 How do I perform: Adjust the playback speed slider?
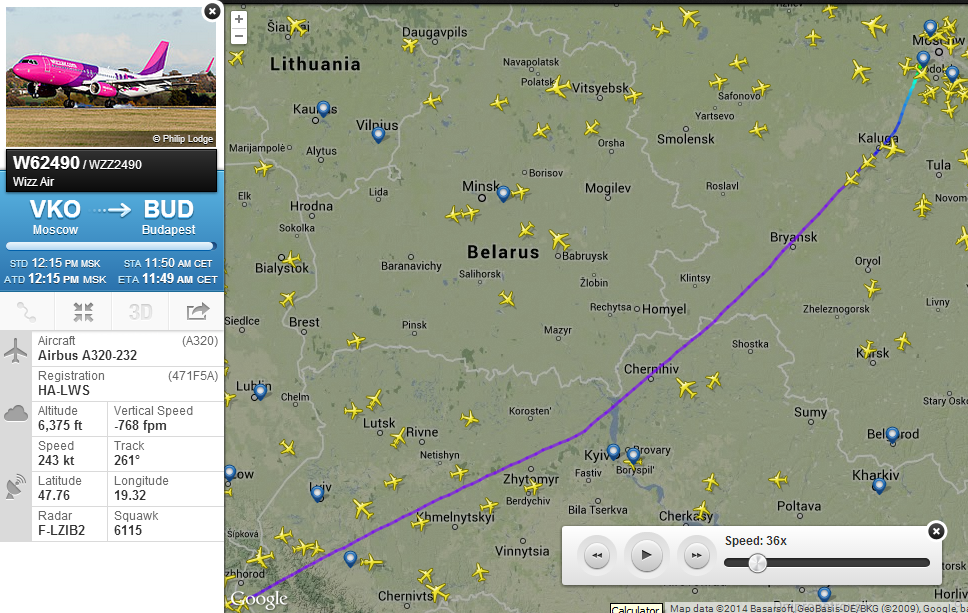click(x=757, y=562)
